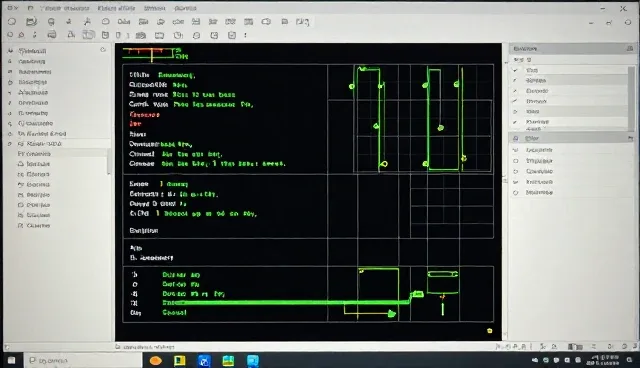Select the long green highlighted row in canvas
The image size is (640, 368).
(286, 302)
